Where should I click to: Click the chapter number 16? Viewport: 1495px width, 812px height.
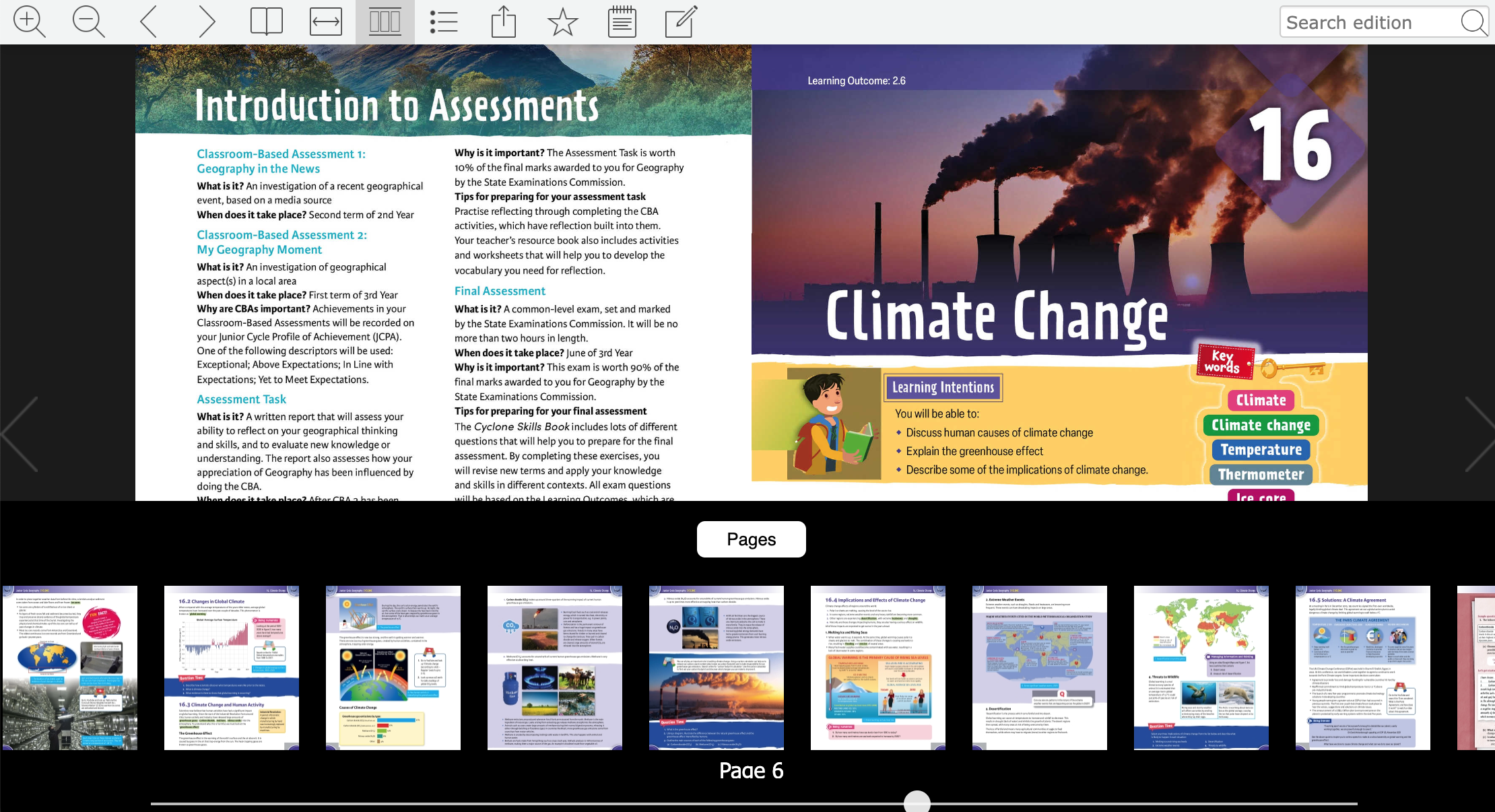(1290, 145)
